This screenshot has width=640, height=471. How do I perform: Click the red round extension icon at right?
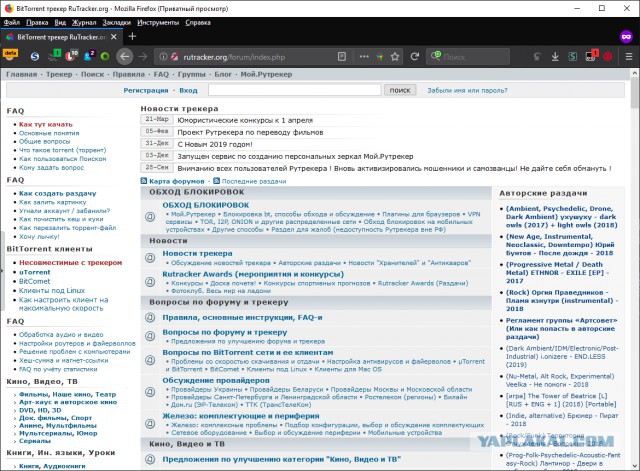[608, 57]
